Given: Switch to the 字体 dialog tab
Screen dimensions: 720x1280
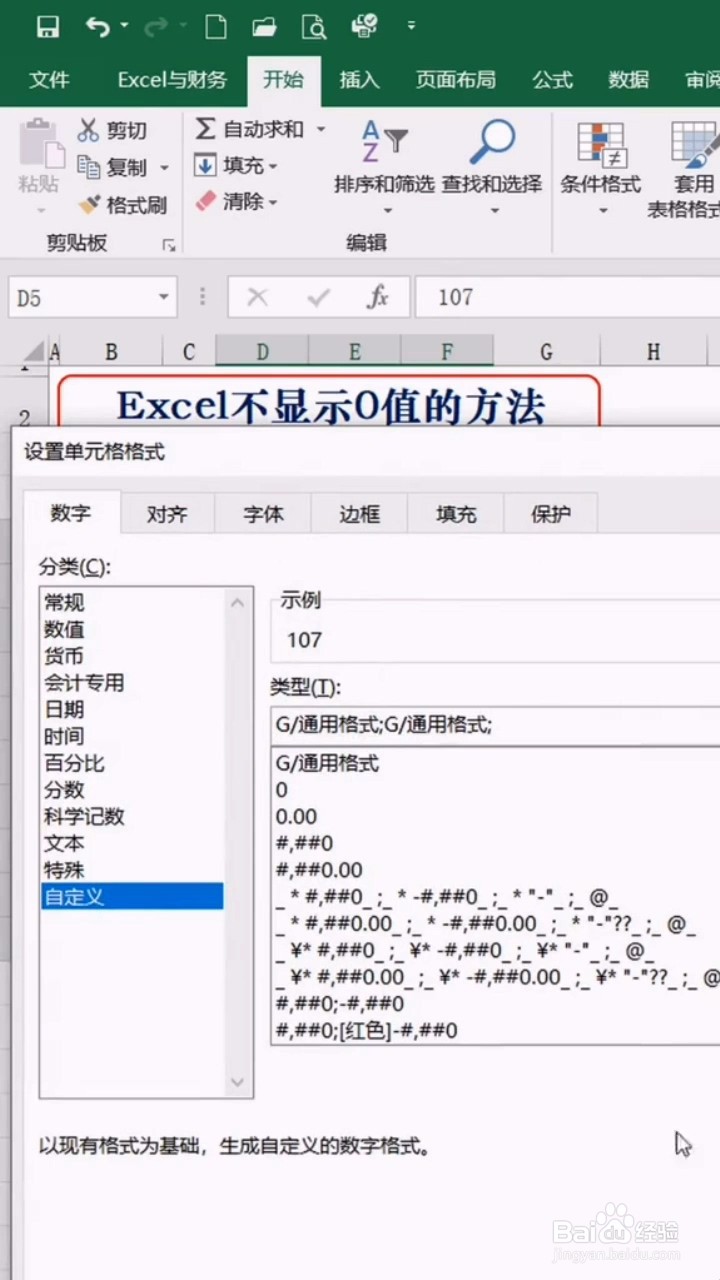Looking at the screenshot, I should 263,515.
